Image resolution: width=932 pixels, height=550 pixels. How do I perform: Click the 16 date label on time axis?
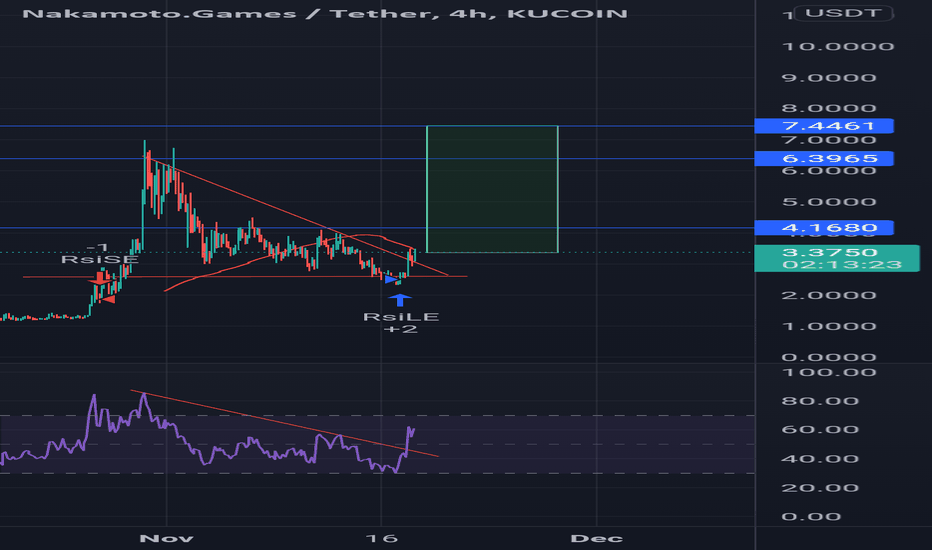pyautogui.click(x=381, y=539)
